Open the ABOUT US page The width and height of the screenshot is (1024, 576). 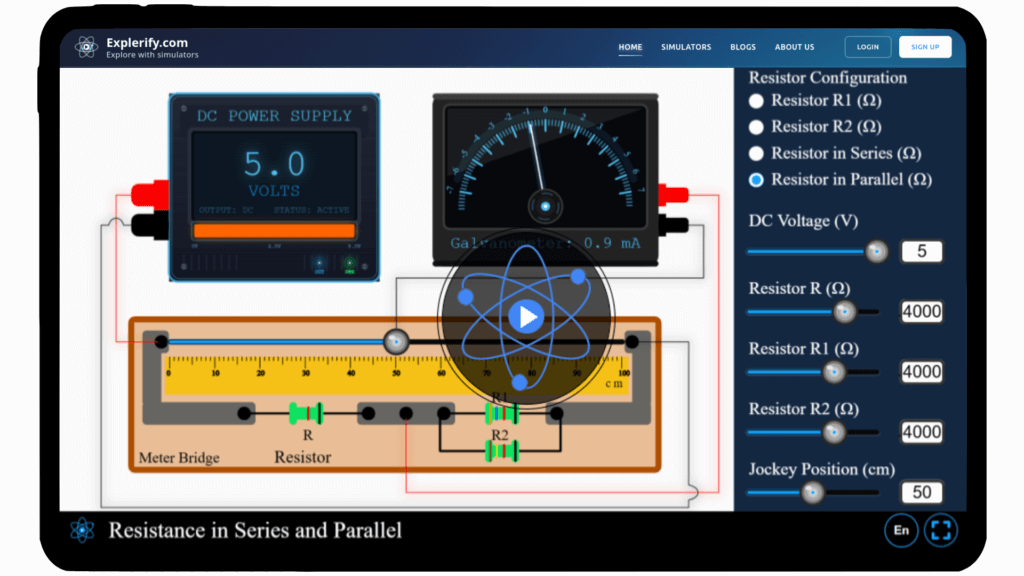(794, 46)
